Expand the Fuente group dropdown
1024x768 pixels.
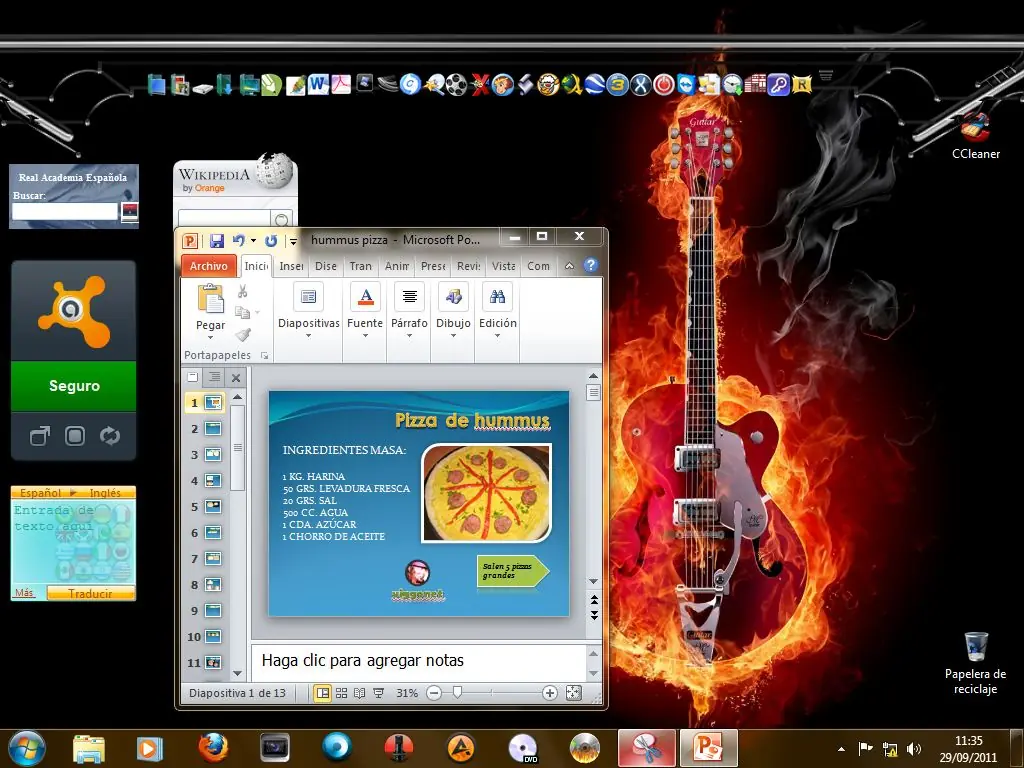(x=365, y=336)
